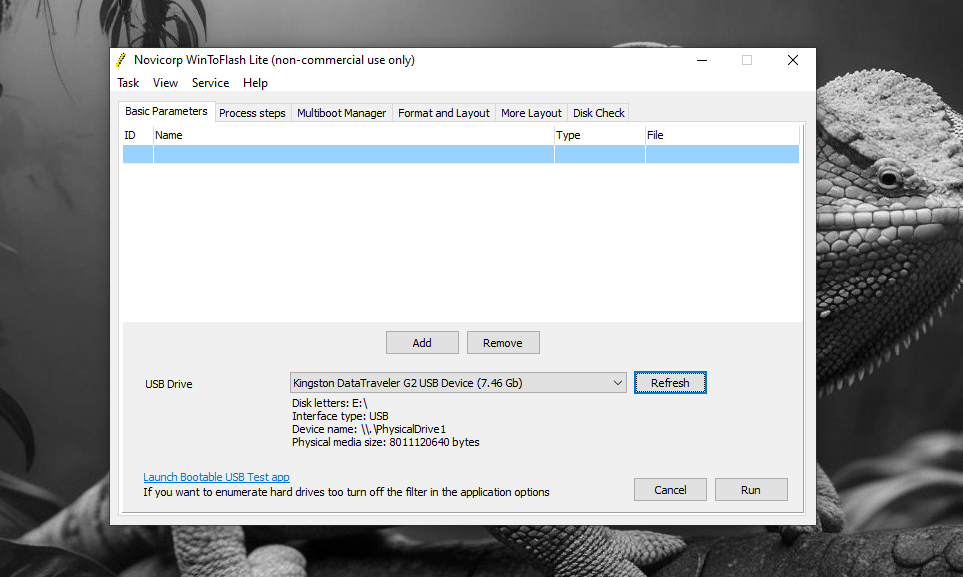Switch to the Multiboot Manager tab
Screen dimensions: 963x577
(341, 113)
